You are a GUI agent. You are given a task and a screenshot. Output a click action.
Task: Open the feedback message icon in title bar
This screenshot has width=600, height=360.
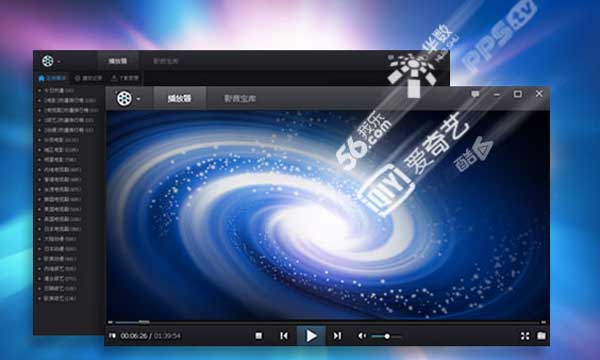pyautogui.click(x=475, y=94)
